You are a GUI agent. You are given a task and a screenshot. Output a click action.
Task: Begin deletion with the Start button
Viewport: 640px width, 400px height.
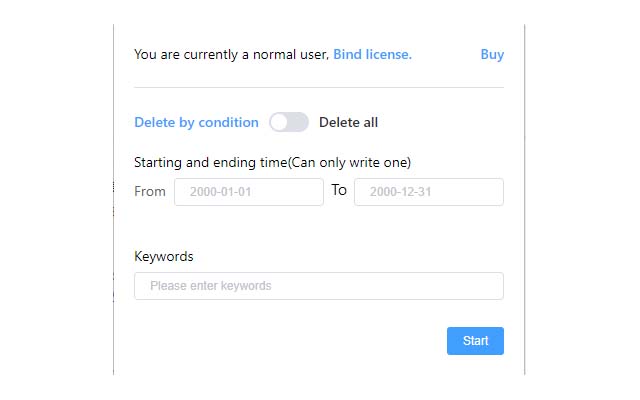click(x=475, y=341)
